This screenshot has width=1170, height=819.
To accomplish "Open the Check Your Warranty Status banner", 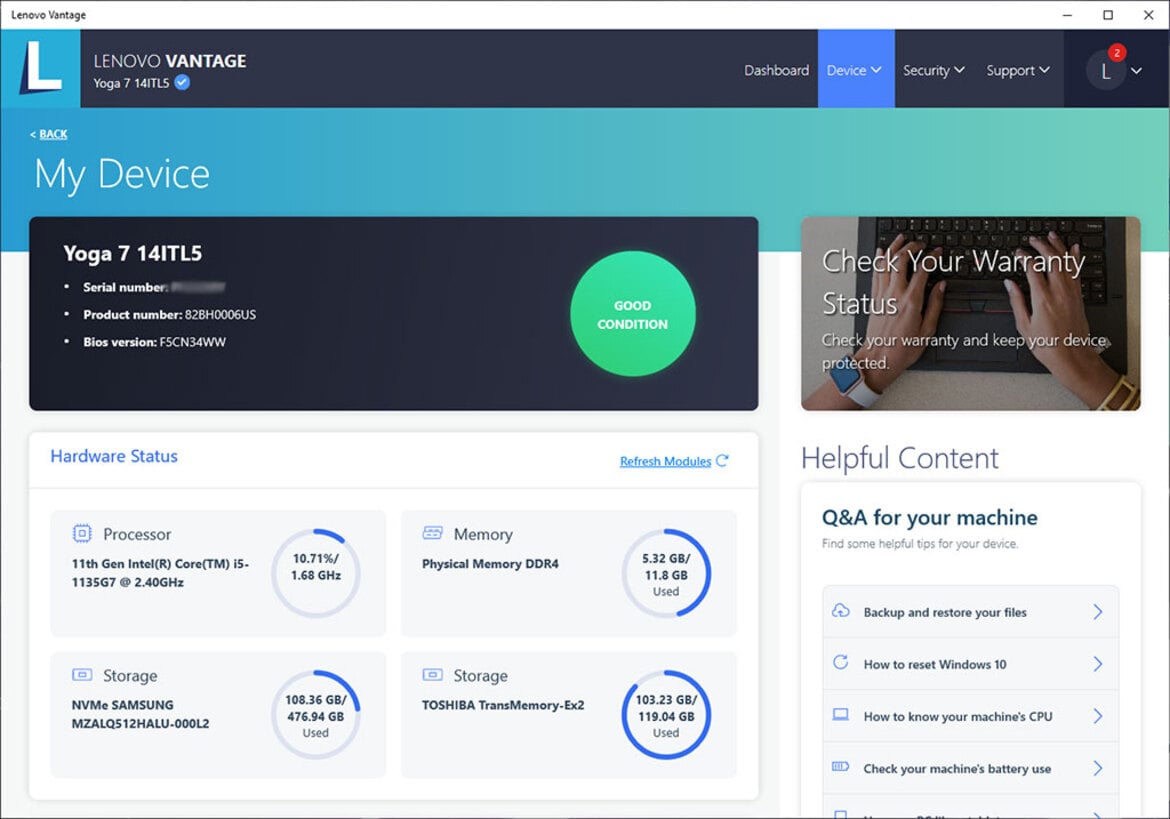I will [971, 313].
